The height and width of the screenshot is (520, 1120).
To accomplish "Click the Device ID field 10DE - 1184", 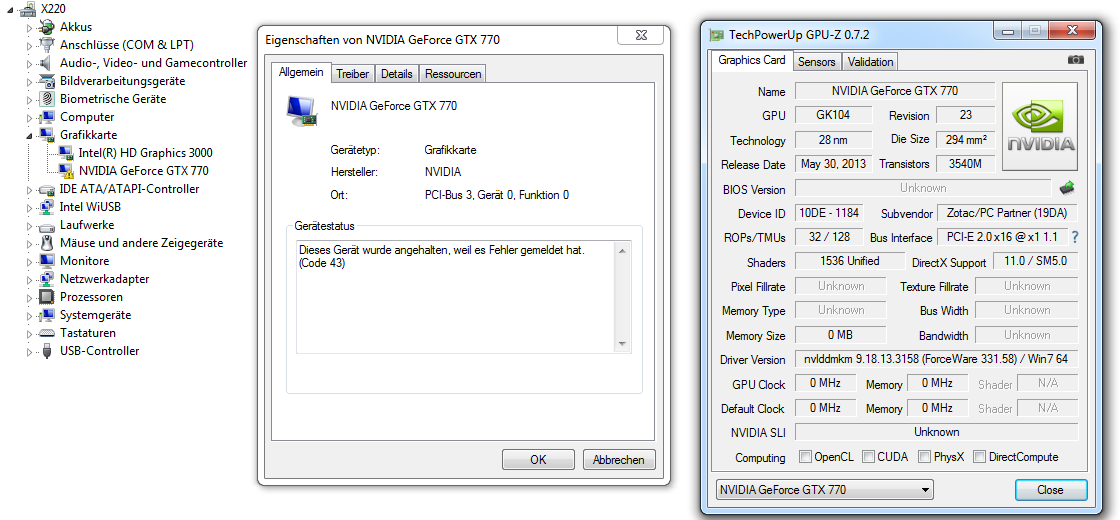I will point(829,213).
